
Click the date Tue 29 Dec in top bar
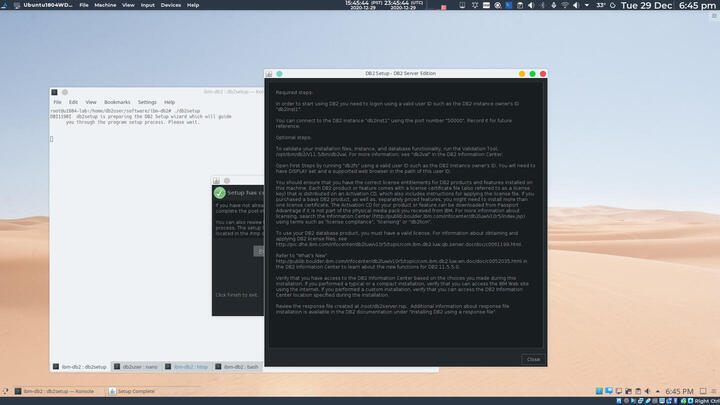(647, 6)
